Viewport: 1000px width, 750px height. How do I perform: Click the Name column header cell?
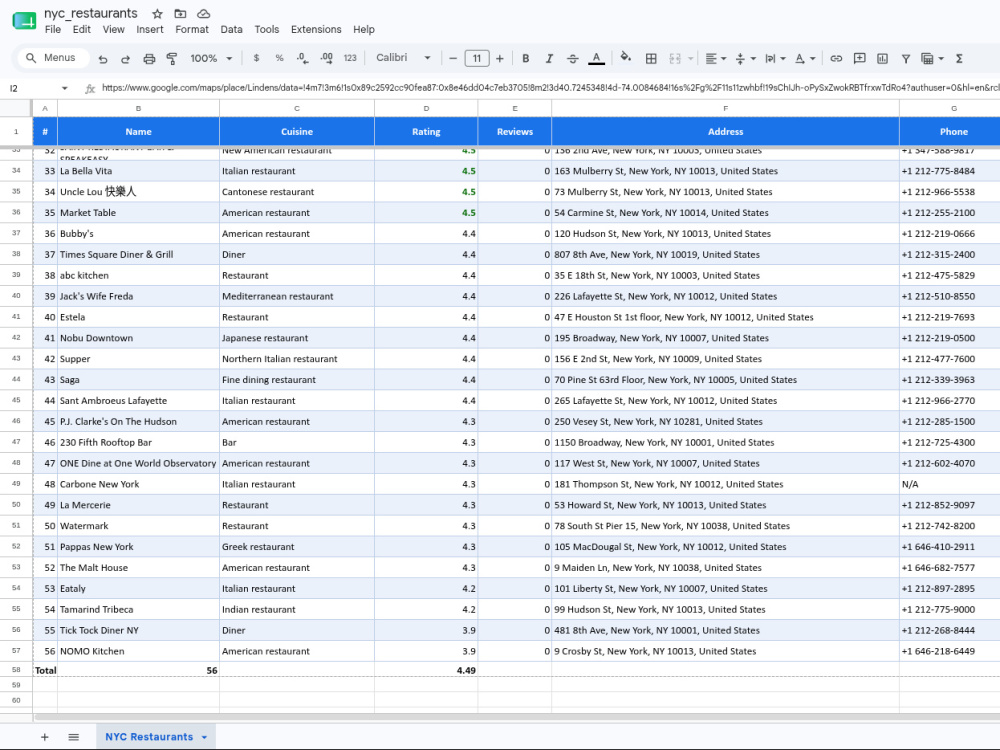coord(138,131)
